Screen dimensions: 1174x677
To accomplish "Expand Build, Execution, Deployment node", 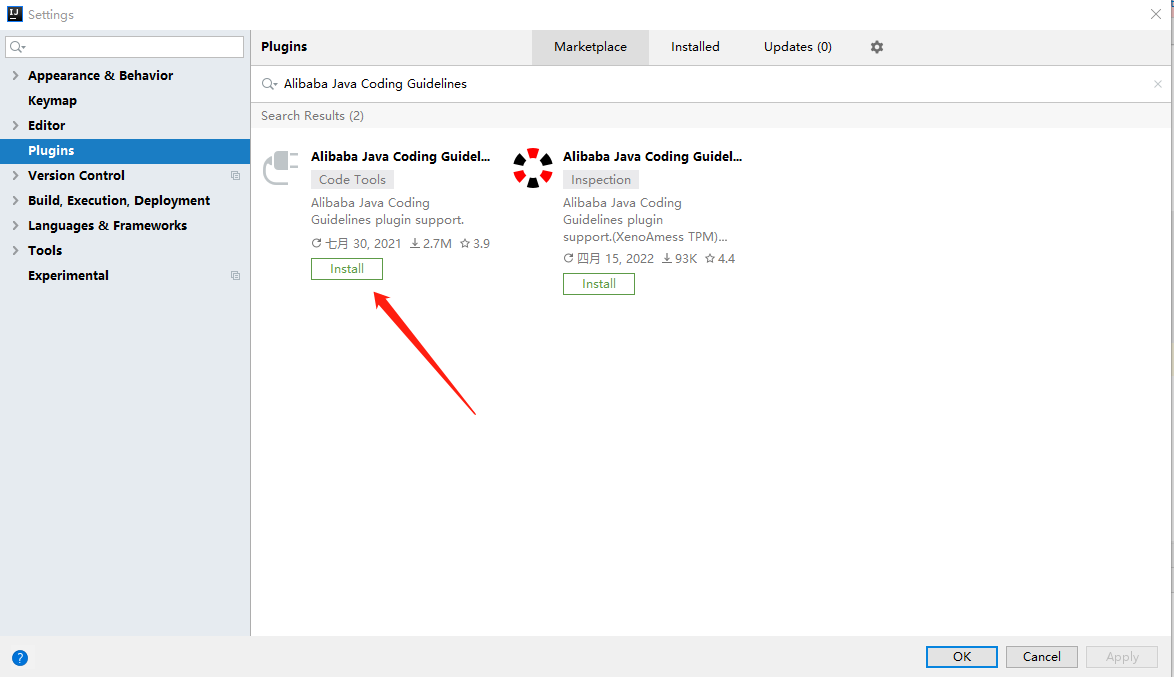I will click(15, 201).
